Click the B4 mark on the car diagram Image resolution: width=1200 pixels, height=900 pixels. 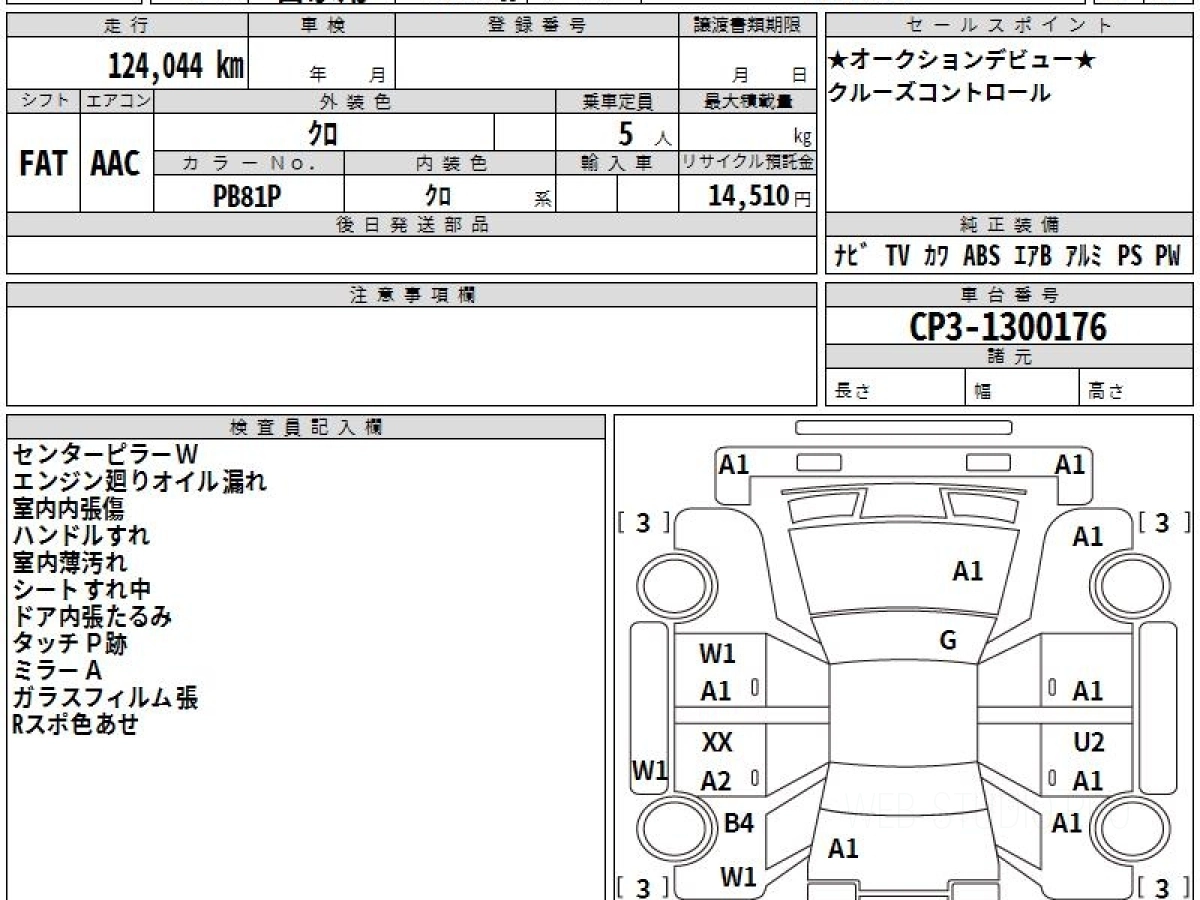(738, 824)
